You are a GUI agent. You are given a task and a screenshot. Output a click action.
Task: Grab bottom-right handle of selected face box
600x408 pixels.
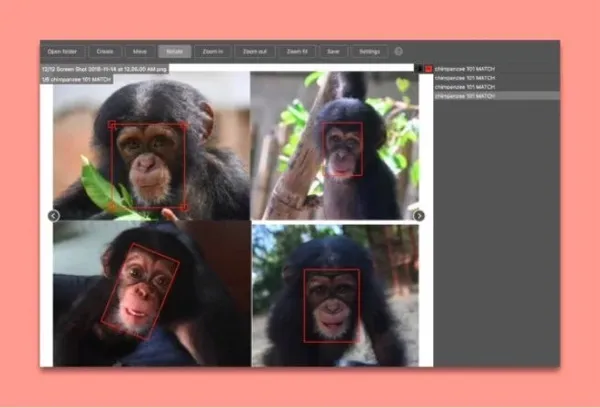pyautogui.click(x=184, y=207)
